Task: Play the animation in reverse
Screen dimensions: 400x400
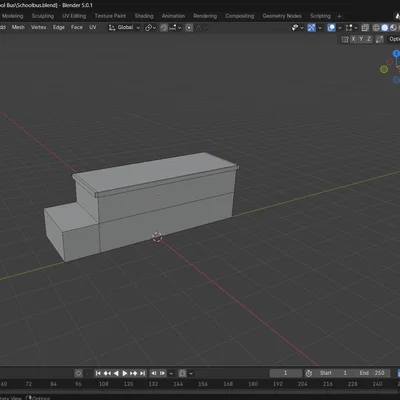Action: tap(116, 373)
